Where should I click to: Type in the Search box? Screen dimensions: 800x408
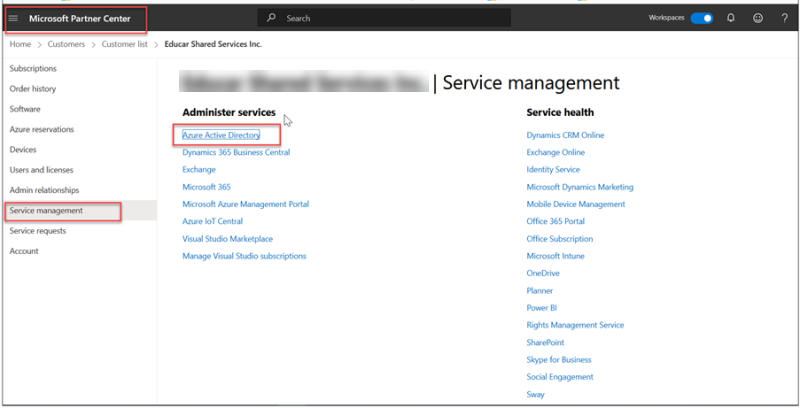point(390,18)
